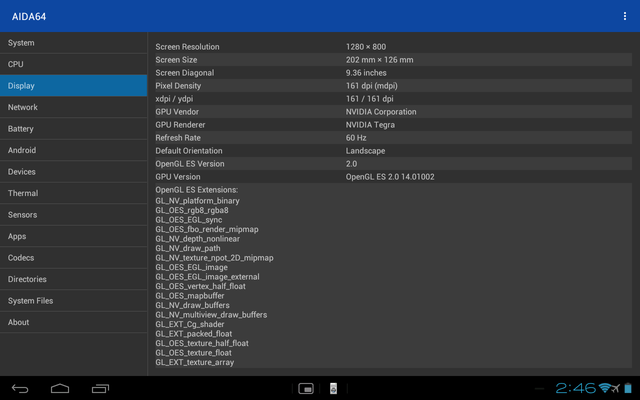The width and height of the screenshot is (640, 400).
Task: Select the GL_NV_depth_nonlinear extension
Action: 197,239
